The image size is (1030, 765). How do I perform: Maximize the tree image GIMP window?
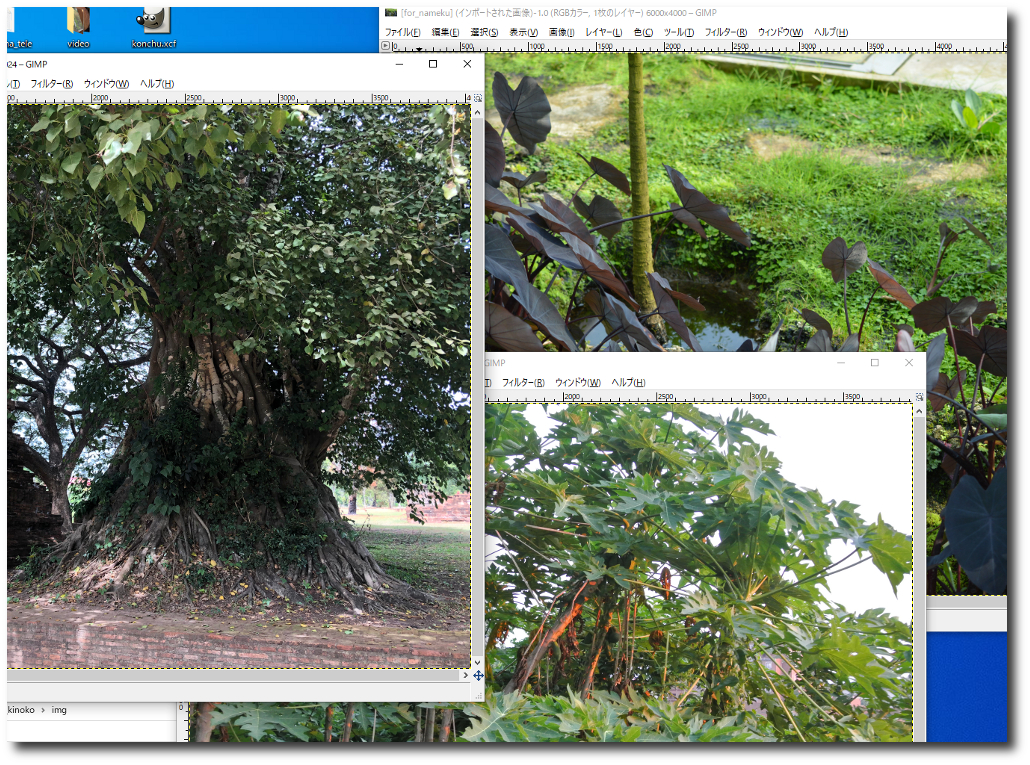pyautogui.click(x=433, y=64)
